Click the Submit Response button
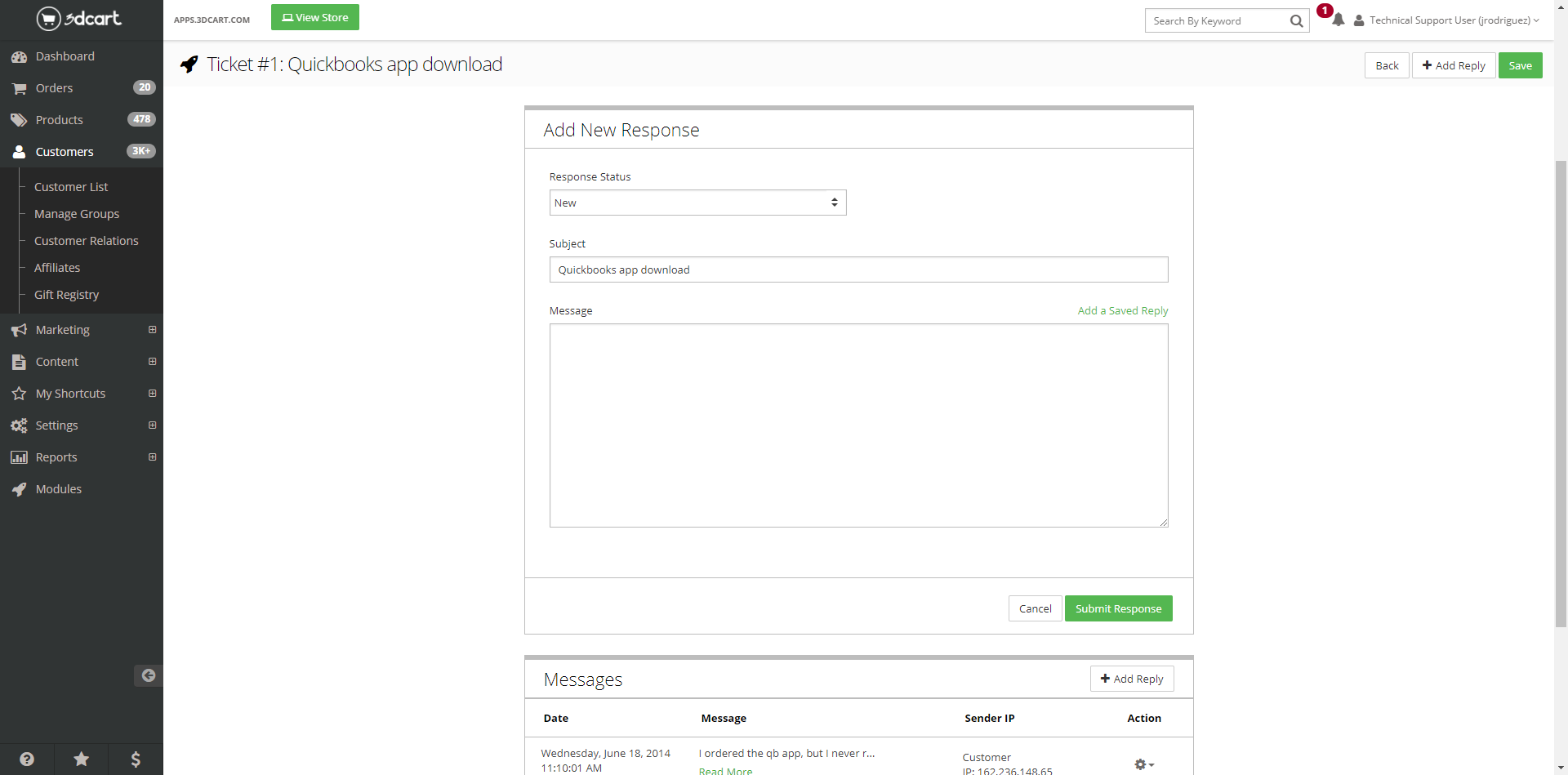Viewport: 1568px width, 775px height. [x=1118, y=608]
